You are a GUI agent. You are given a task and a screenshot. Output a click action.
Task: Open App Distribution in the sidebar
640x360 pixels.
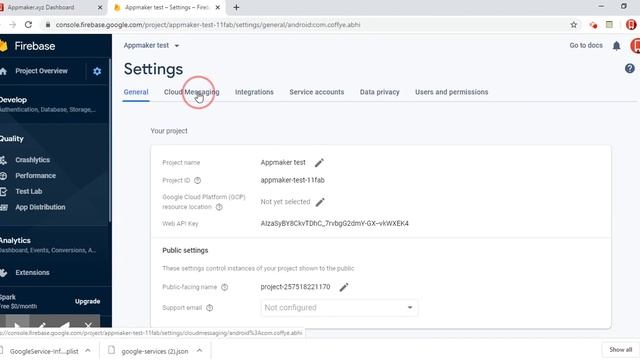pos(40,207)
